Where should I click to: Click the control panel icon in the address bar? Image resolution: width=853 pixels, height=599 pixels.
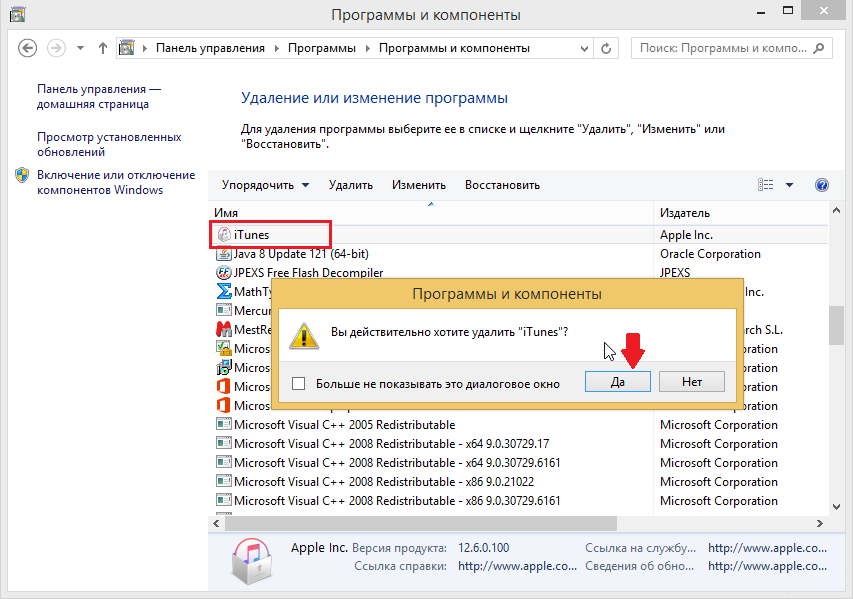[x=127, y=48]
